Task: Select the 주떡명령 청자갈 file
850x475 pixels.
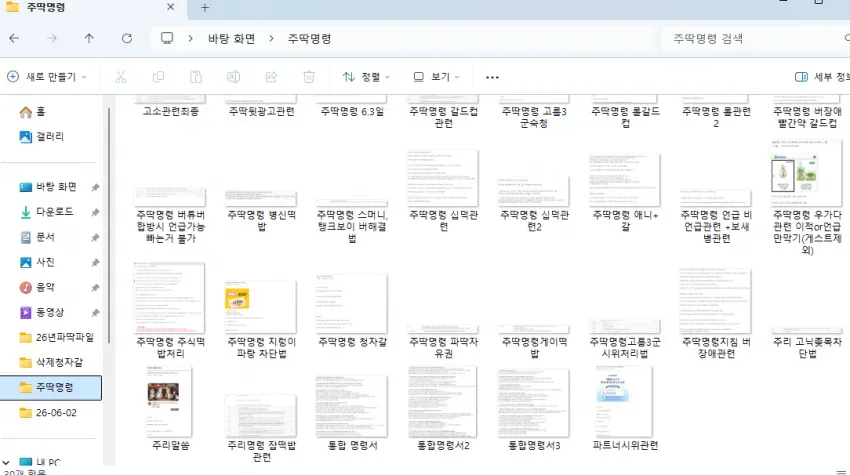Action: click(352, 311)
